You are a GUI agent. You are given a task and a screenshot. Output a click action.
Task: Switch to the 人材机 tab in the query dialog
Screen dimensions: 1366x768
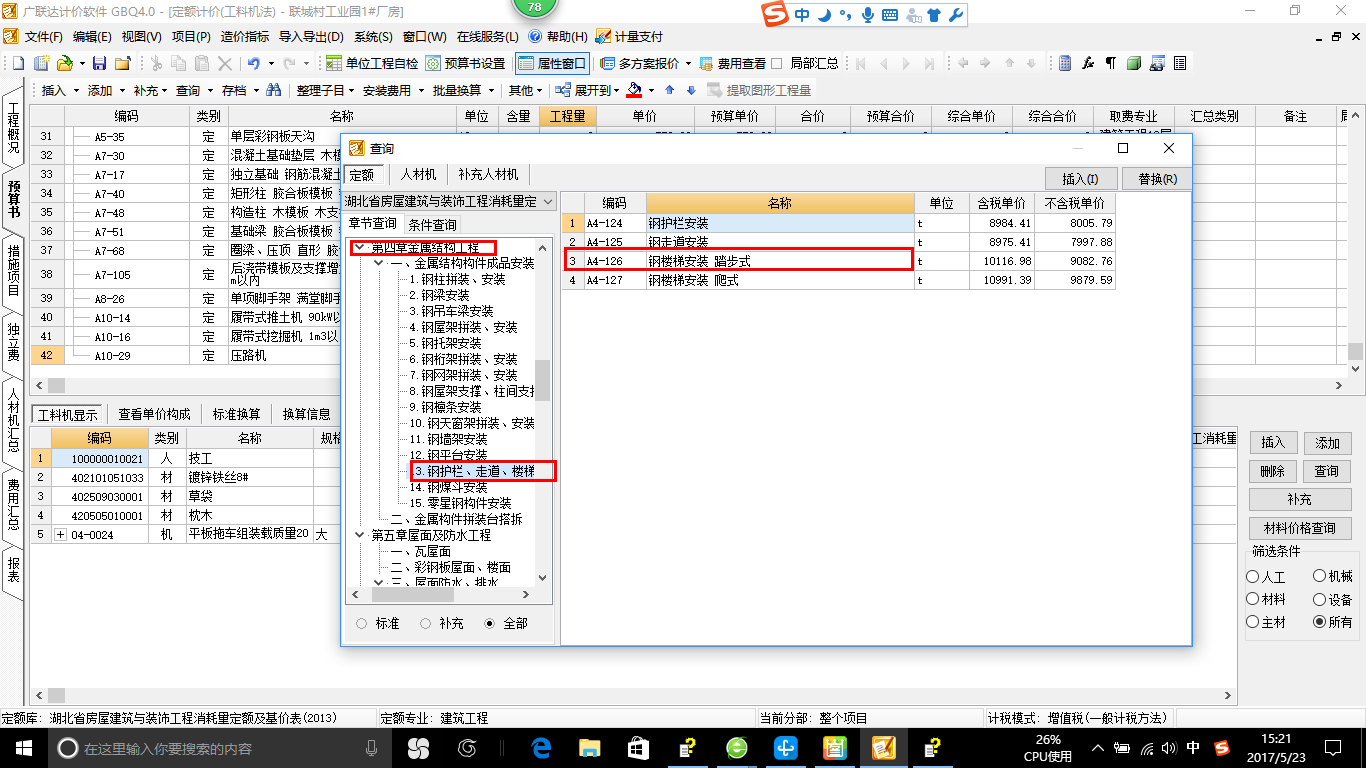pos(418,174)
